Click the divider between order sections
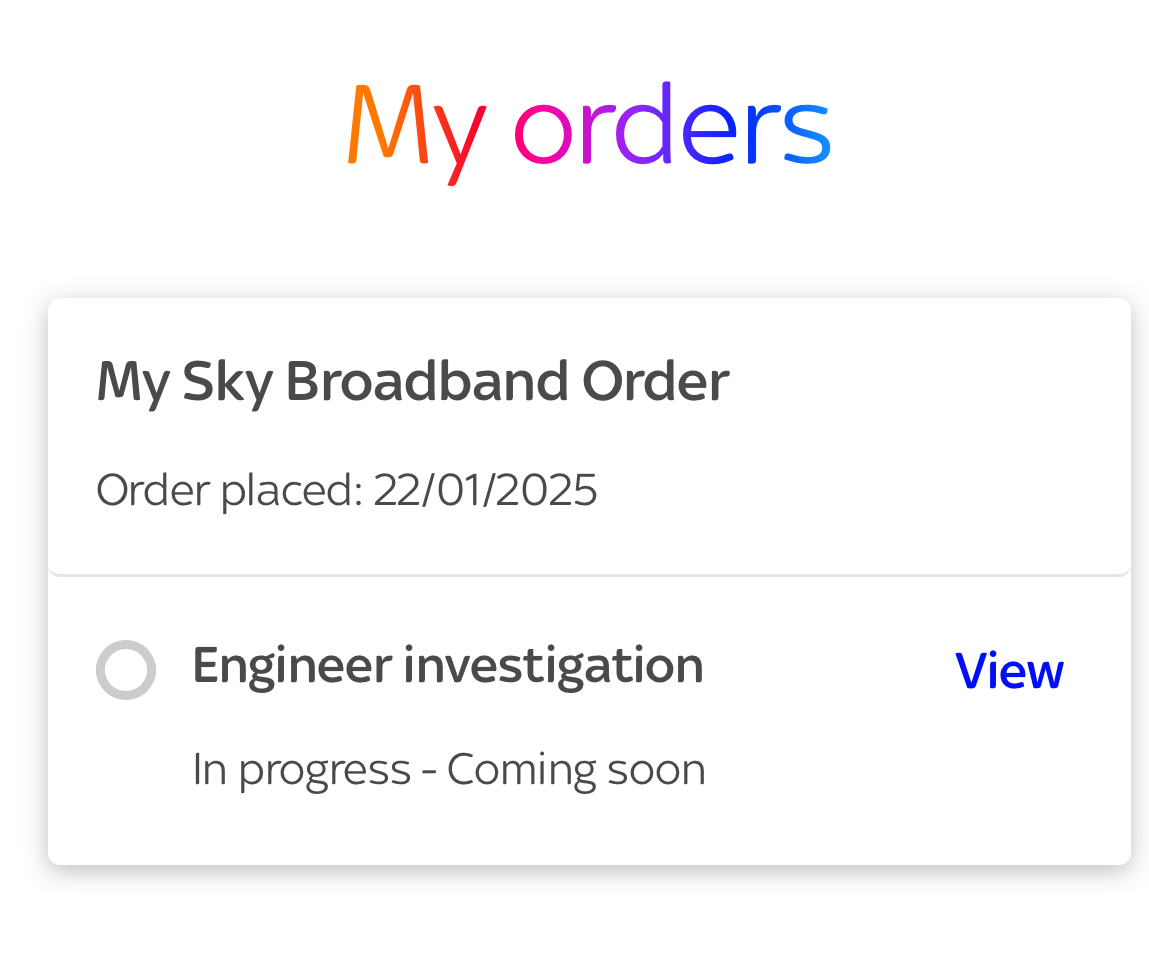The height and width of the screenshot is (965, 1149). 588,574
